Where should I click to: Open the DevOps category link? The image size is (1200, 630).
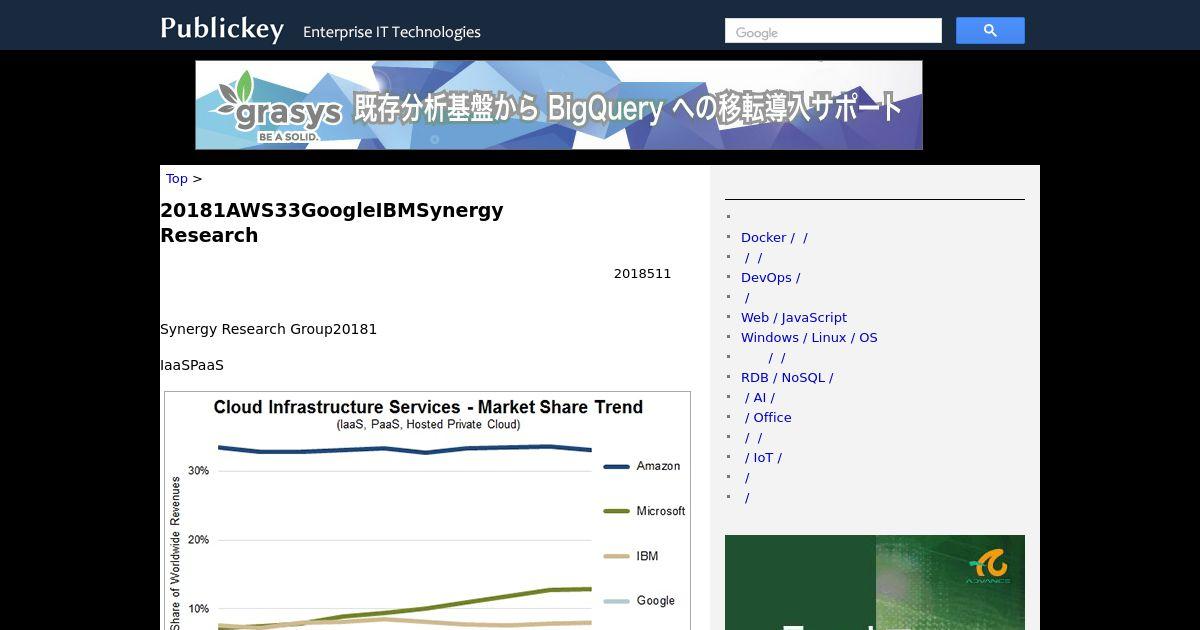click(771, 277)
